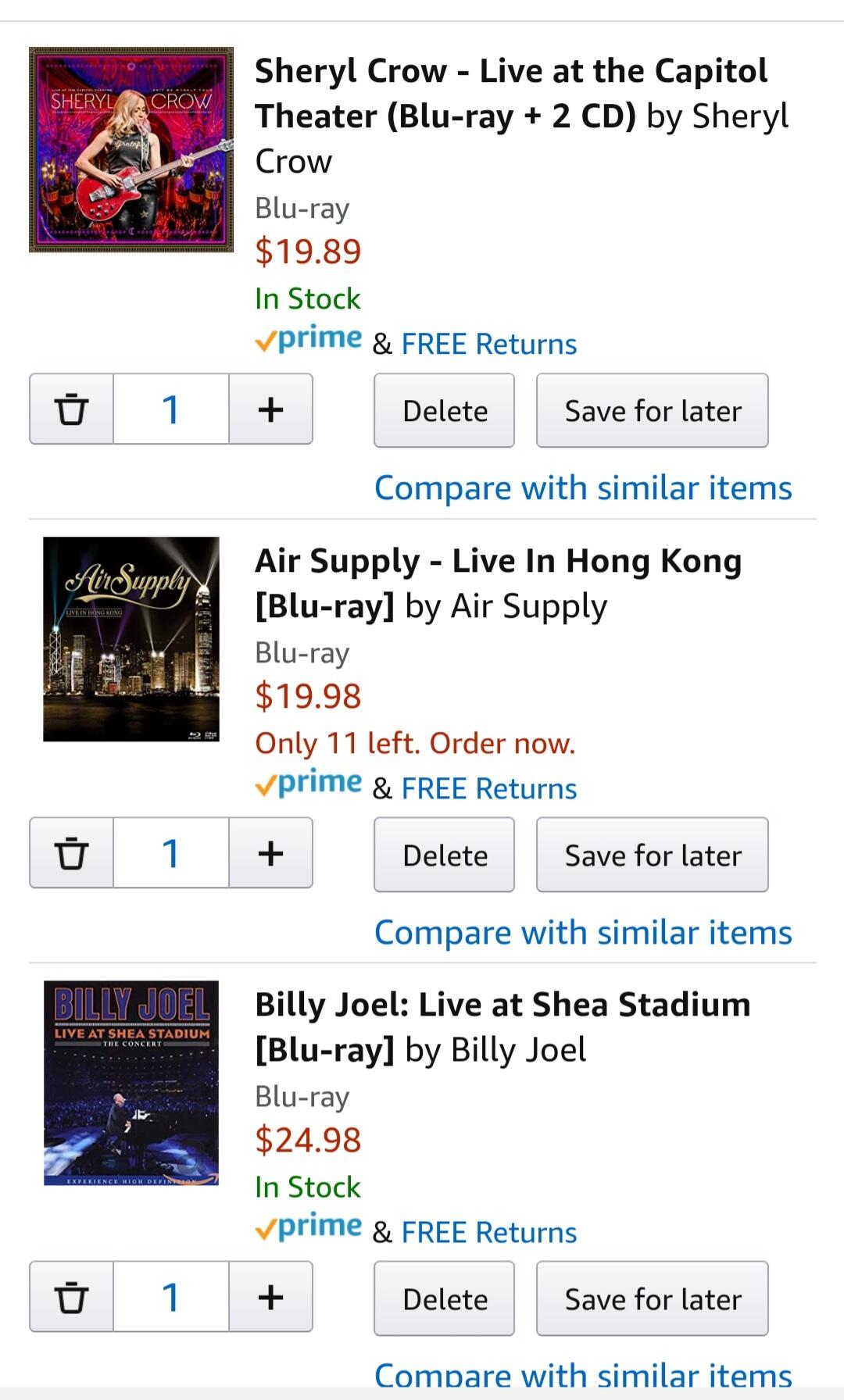Open Air Supply Live In Hong Kong cover image
The height and width of the screenshot is (1400, 844).
131,639
